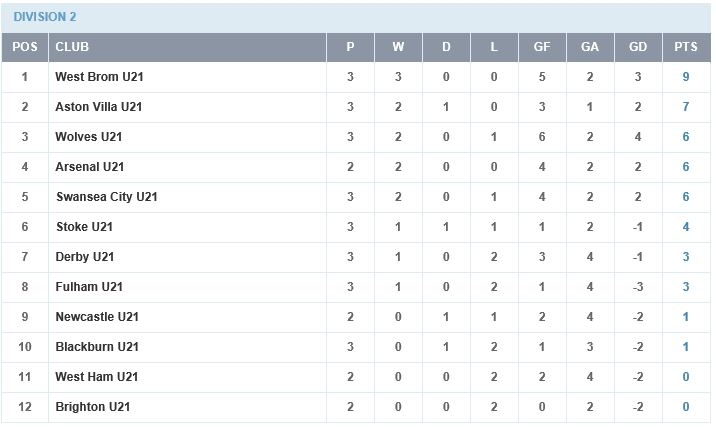
Task: Select Blackburn U21 club name
Action: pyautogui.click(x=97, y=347)
